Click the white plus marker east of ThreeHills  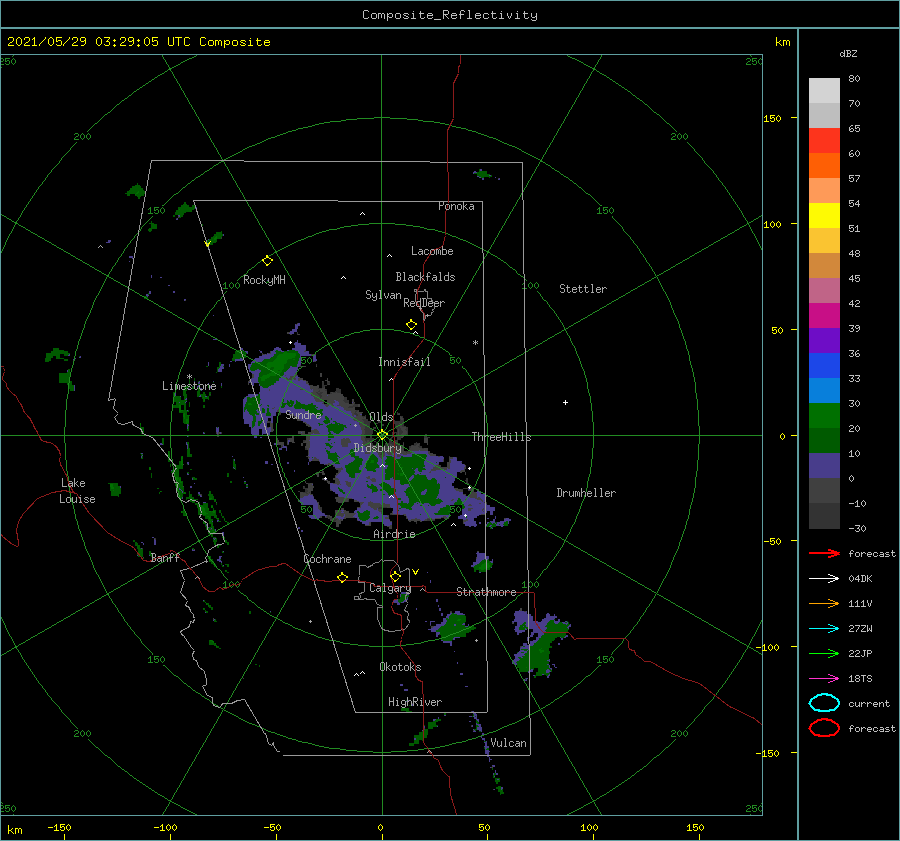pos(565,402)
